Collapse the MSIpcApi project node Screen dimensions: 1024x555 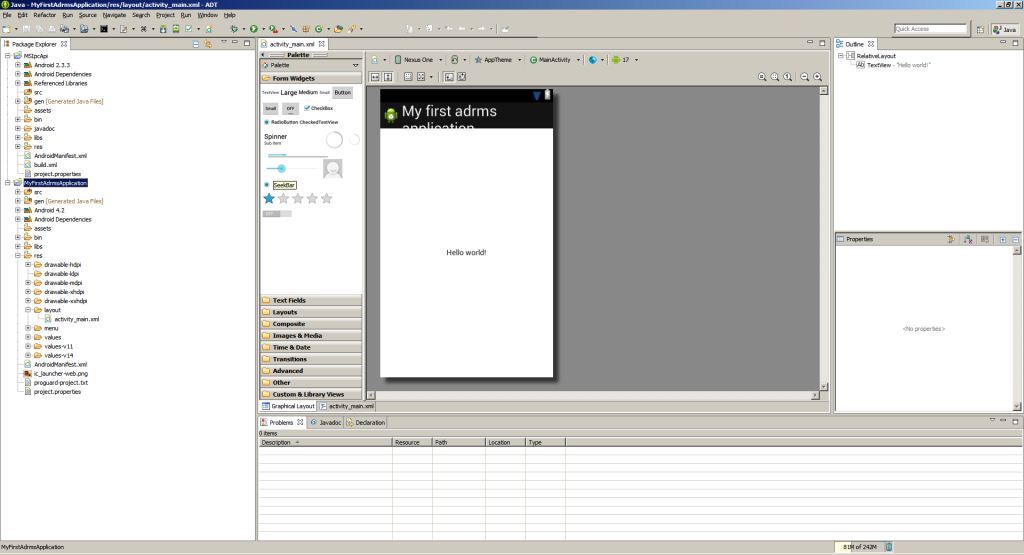click(x=8, y=56)
